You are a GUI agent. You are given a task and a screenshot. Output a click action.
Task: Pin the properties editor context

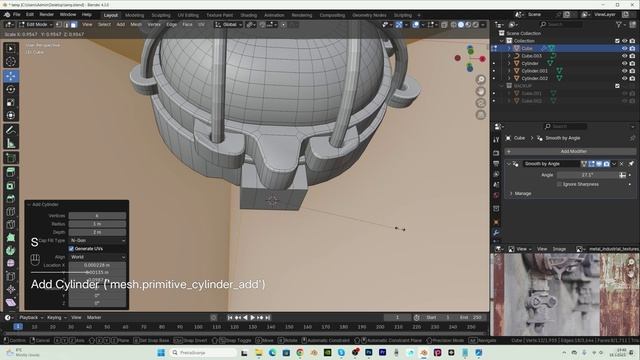tap(632, 138)
